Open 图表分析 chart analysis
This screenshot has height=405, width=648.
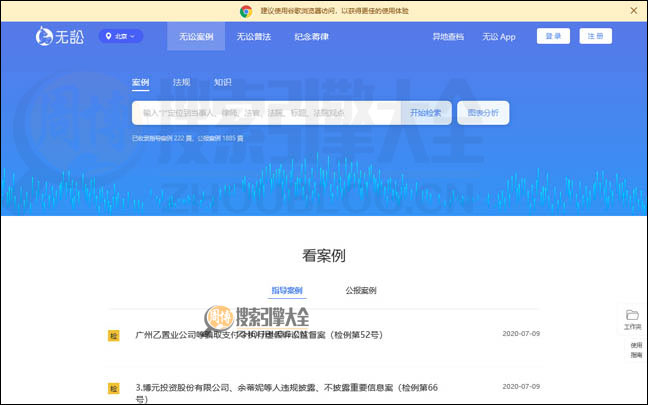pyautogui.click(x=484, y=113)
